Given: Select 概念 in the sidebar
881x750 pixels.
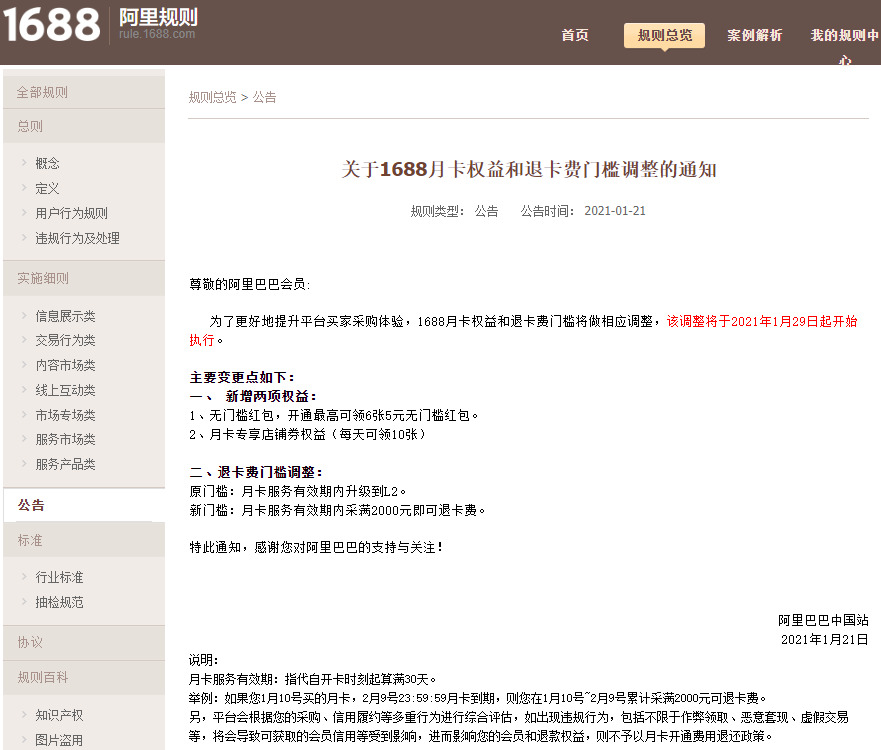Looking at the screenshot, I should pyautogui.click(x=47, y=163).
